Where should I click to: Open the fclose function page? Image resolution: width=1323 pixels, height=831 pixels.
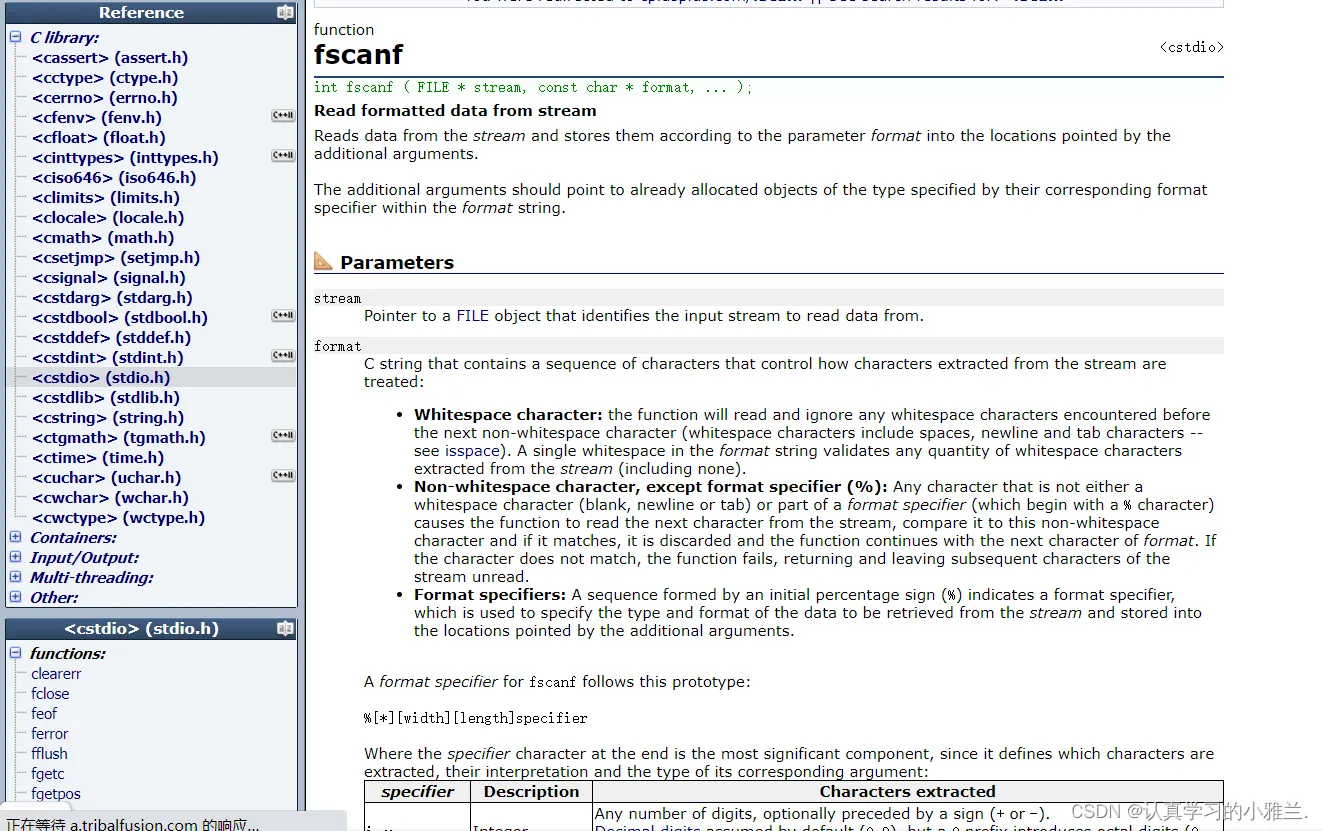[50, 694]
